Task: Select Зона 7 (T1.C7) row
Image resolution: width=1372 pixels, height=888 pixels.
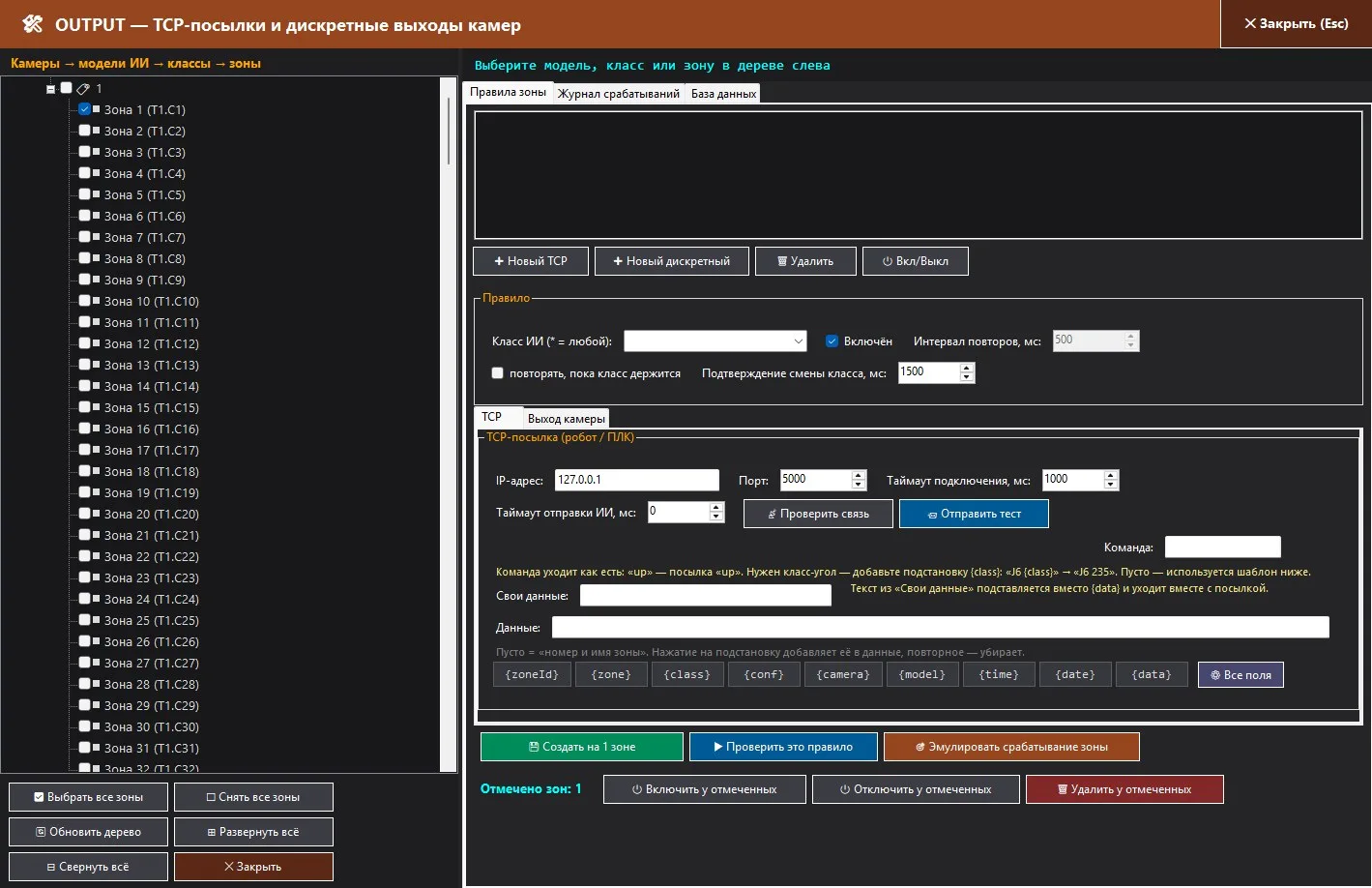Action: 145,237
